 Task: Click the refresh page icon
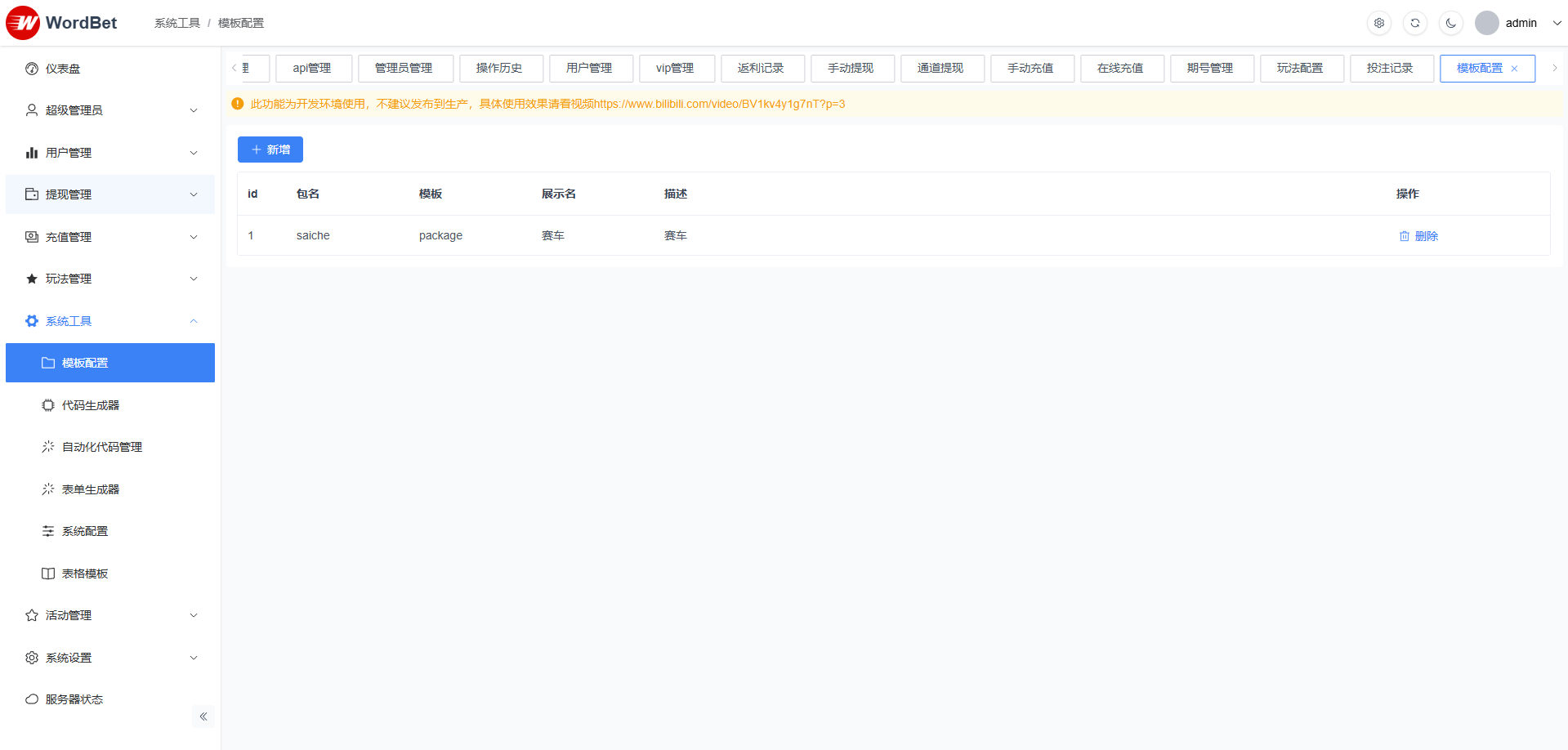pyautogui.click(x=1414, y=23)
